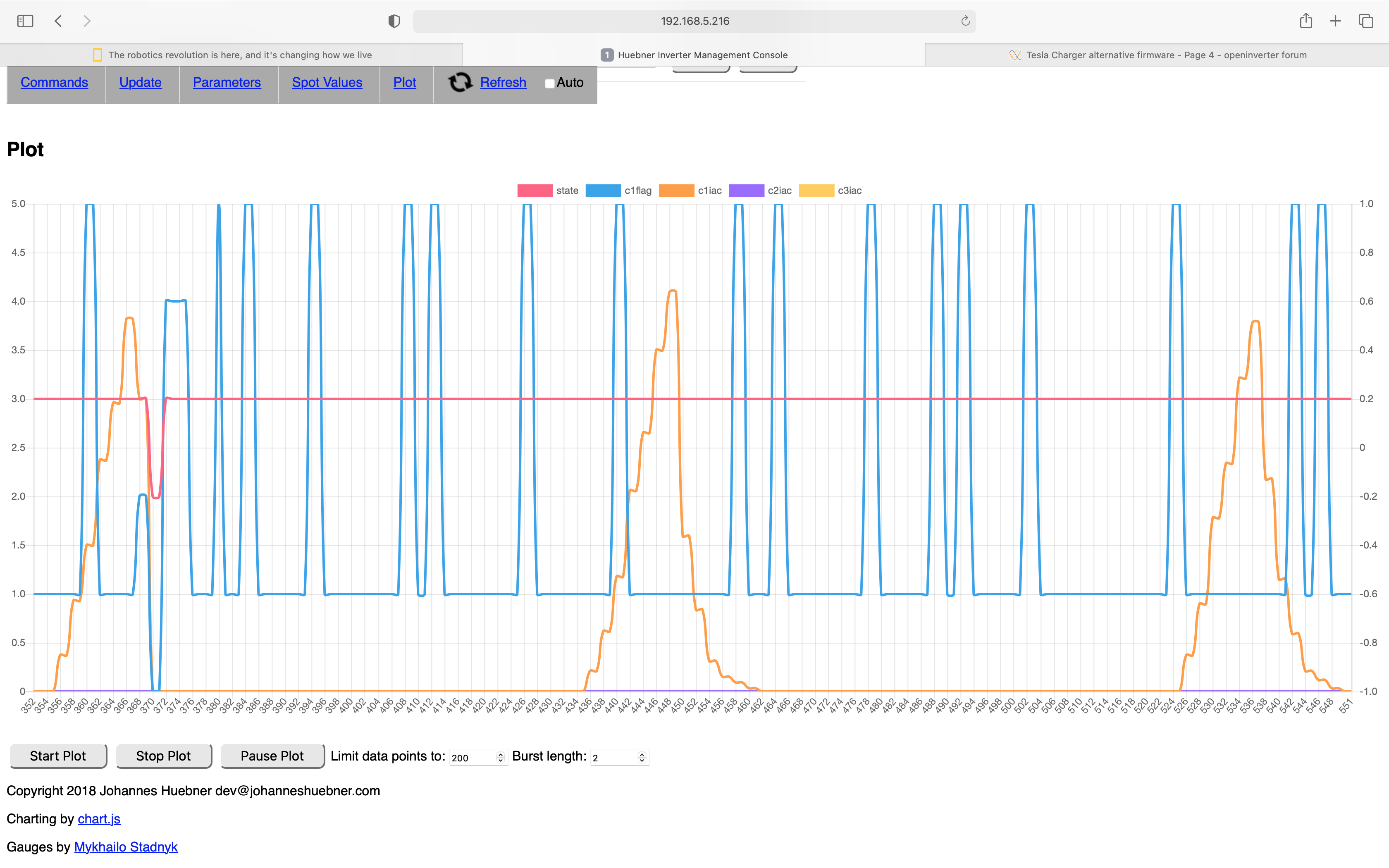Open the Share icon in toolbar
Screen dimensions: 1389x868
click(x=1306, y=21)
